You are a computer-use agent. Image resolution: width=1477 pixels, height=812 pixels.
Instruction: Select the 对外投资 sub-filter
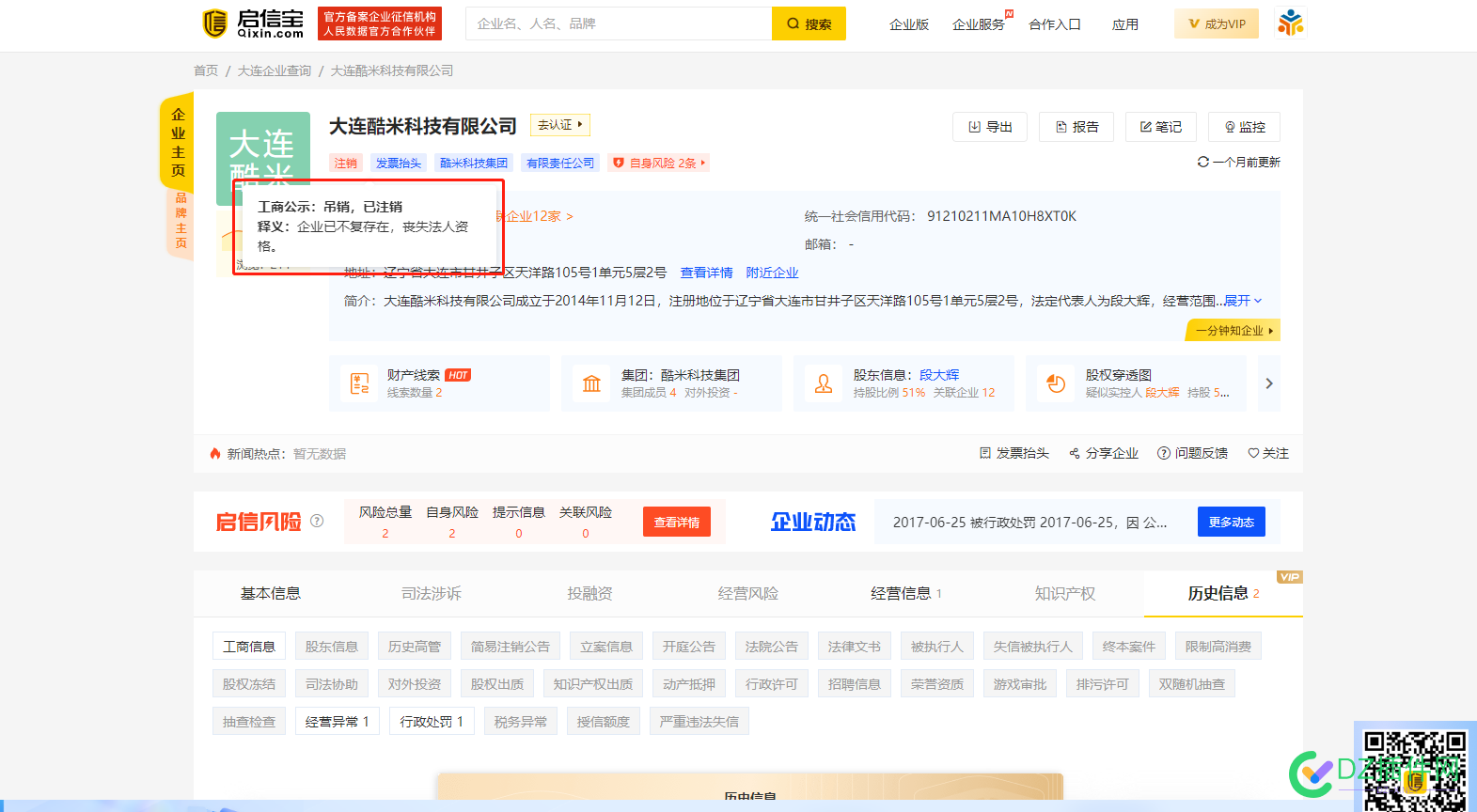415,684
